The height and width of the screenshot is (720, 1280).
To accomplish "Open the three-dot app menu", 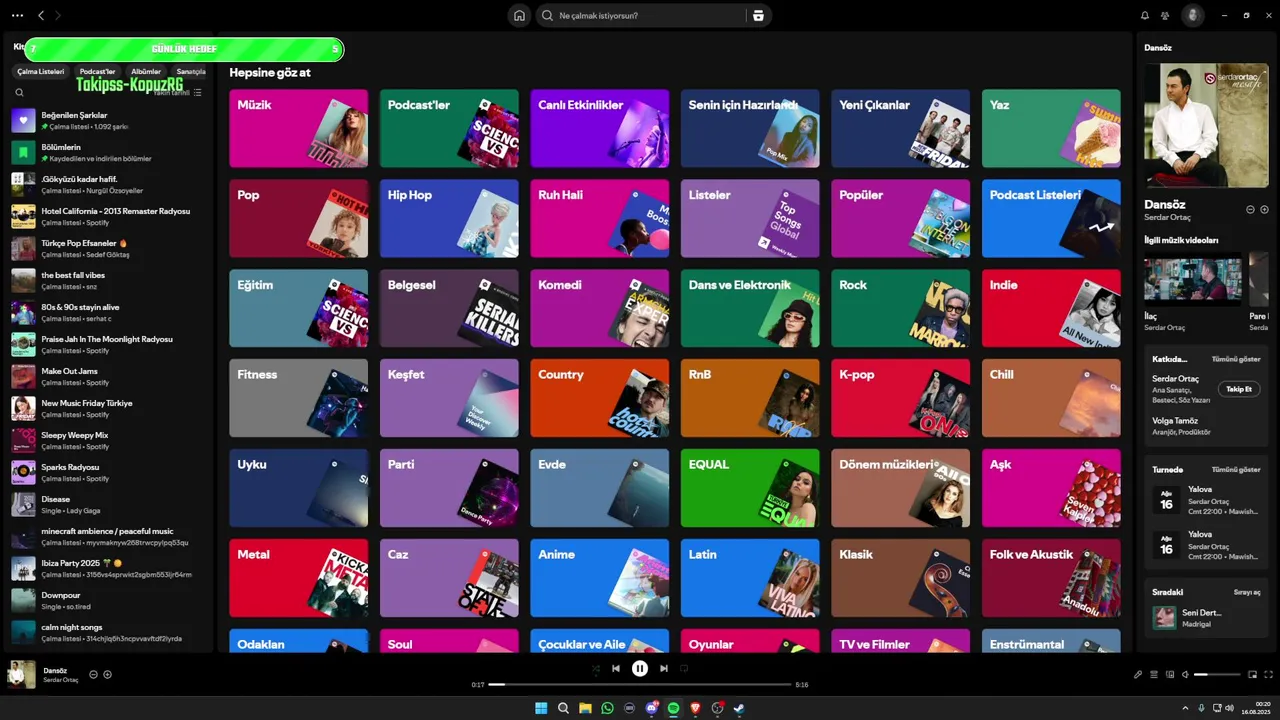I will [x=17, y=15].
